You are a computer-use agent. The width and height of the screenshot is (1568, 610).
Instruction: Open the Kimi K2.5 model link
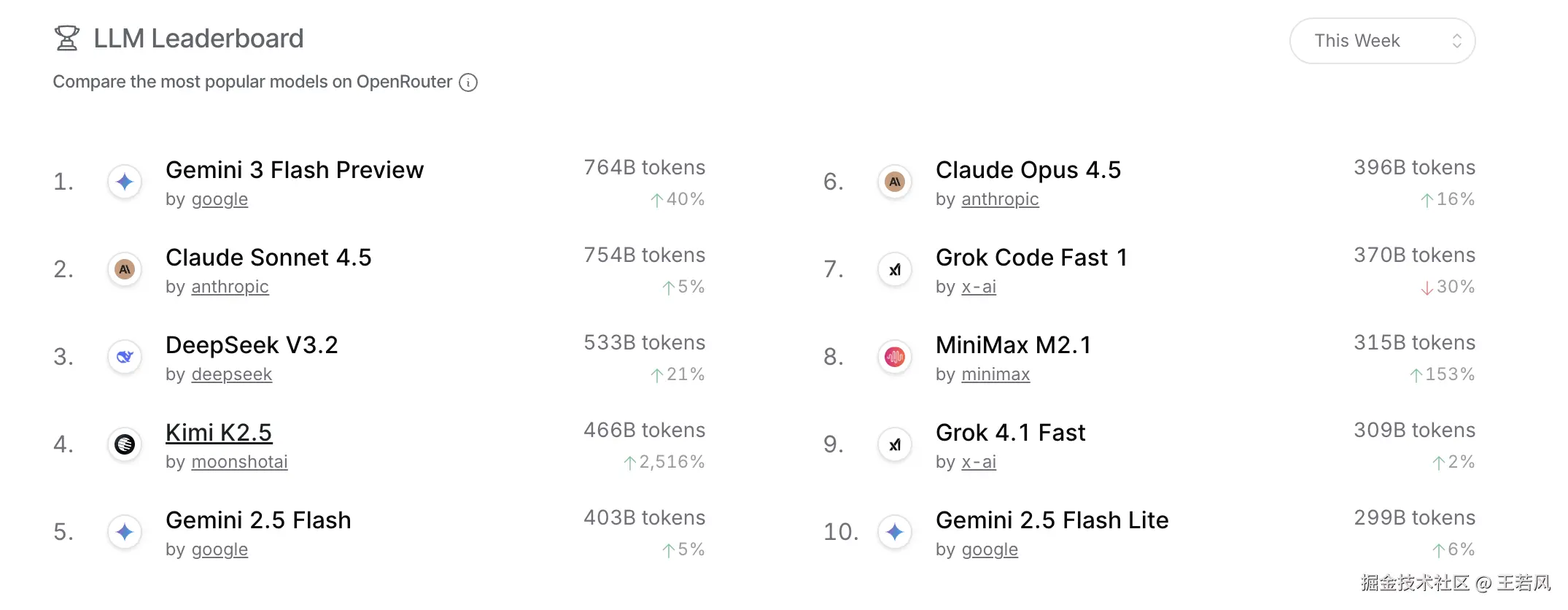coord(219,433)
